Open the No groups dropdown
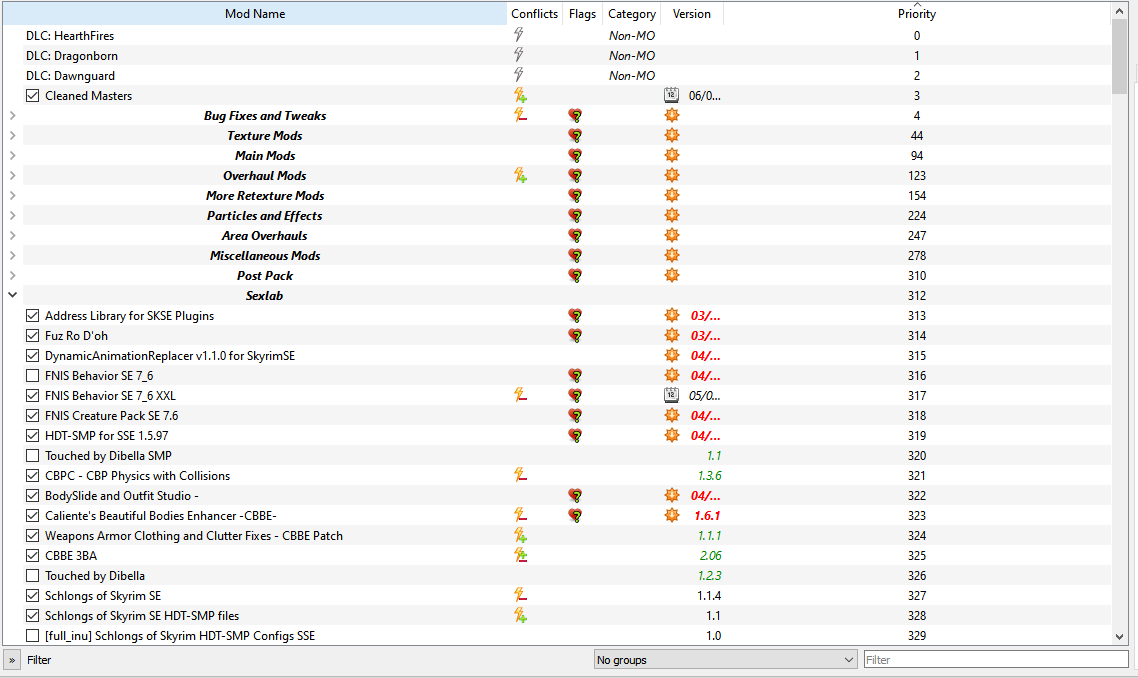This screenshot has height=678, width=1138. pyautogui.click(x=725, y=659)
